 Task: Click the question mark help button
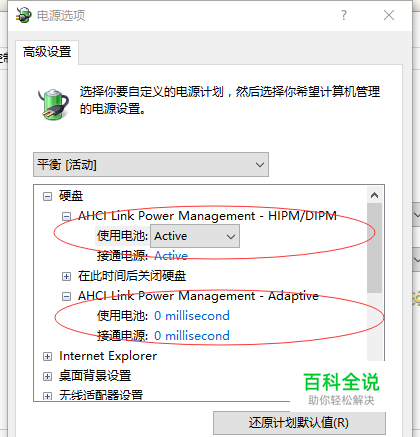344,15
